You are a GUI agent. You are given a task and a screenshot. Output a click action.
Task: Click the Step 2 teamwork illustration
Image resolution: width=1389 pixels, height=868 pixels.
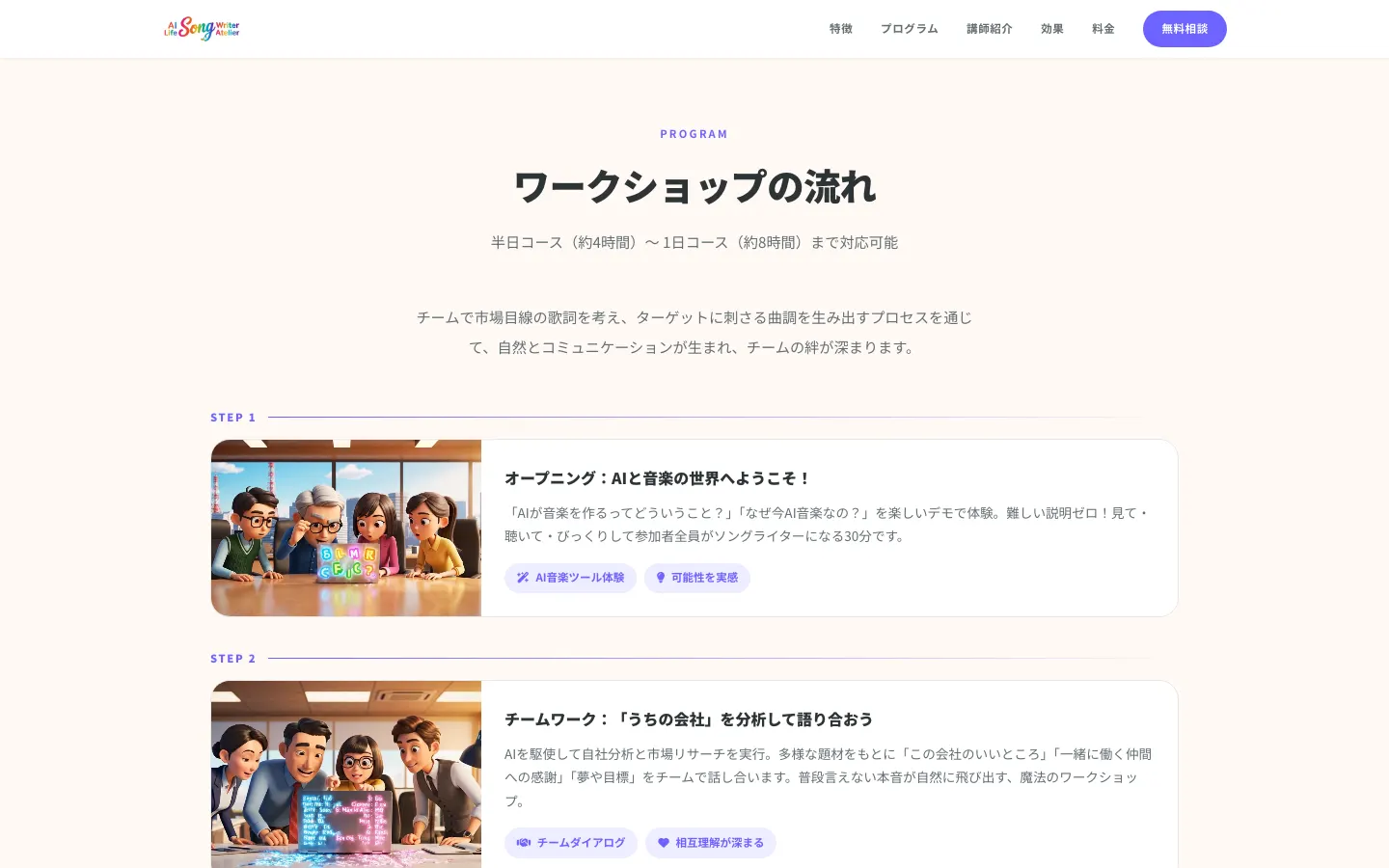pyautogui.click(x=346, y=774)
